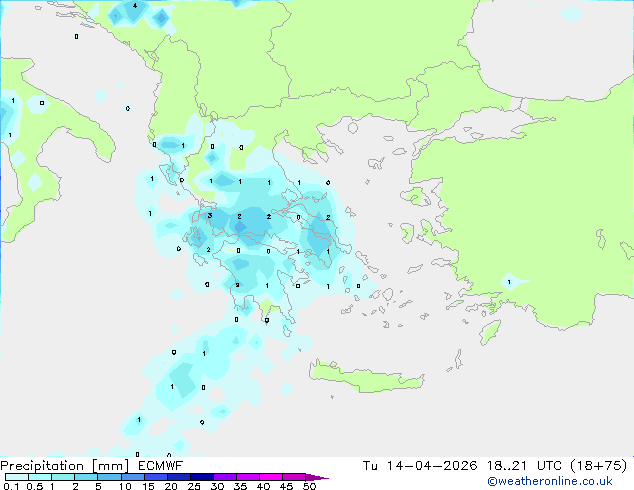Click the ECMWF model label
Image resolution: width=634 pixels, height=490 pixels.
pos(161,466)
